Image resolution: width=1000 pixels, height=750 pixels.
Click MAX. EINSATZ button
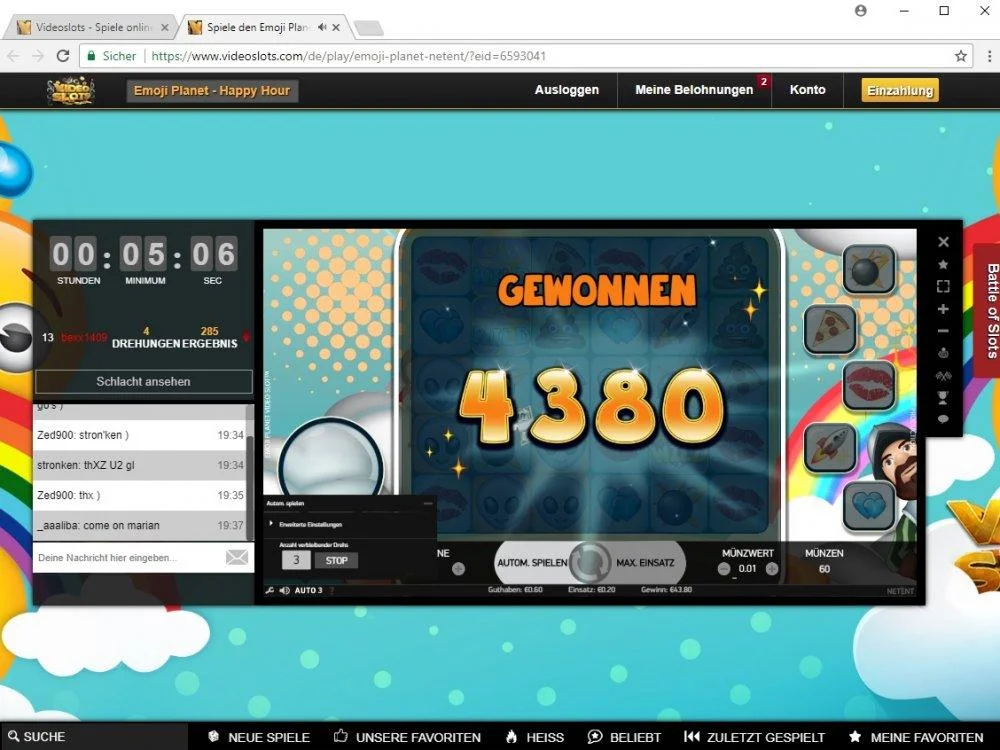coord(645,562)
